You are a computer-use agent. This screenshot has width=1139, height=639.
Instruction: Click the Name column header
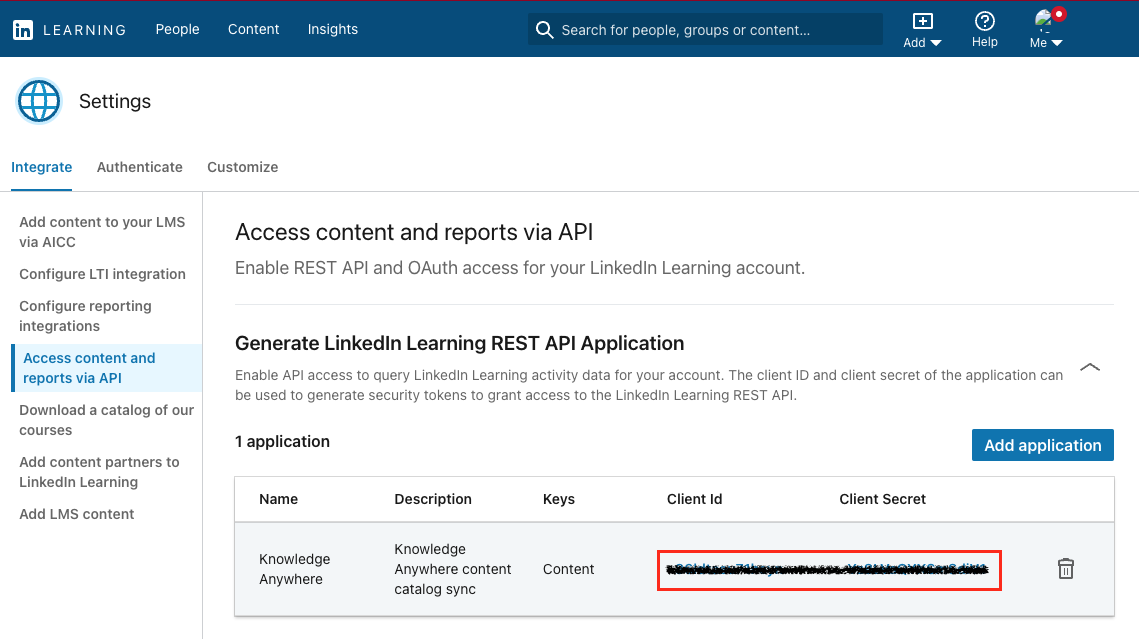278,499
